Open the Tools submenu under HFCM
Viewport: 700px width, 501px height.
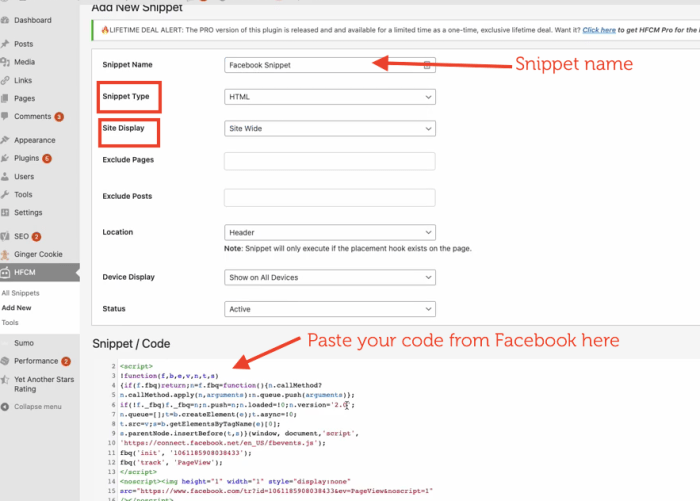click(x=10, y=322)
